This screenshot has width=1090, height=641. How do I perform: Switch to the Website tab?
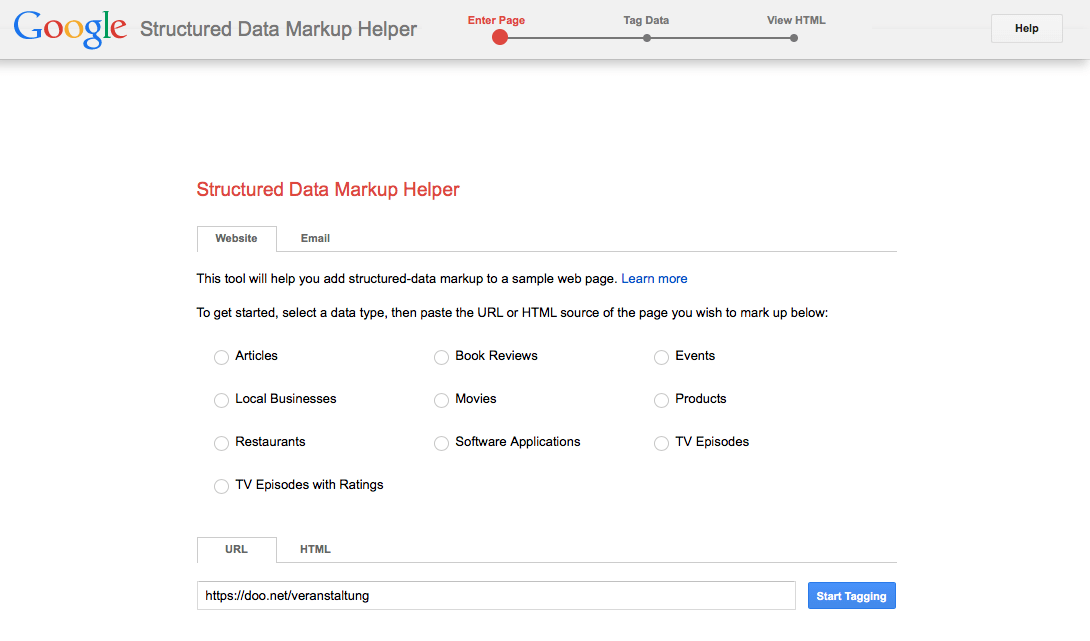click(x=236, y=238)
